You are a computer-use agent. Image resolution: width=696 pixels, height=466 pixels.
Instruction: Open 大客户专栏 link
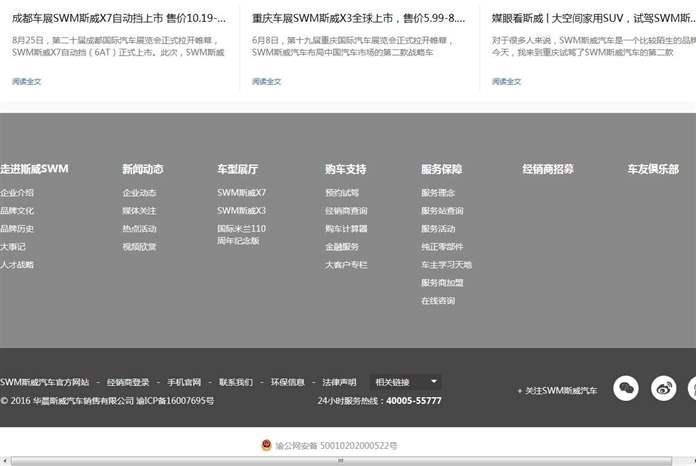(346, 265)
